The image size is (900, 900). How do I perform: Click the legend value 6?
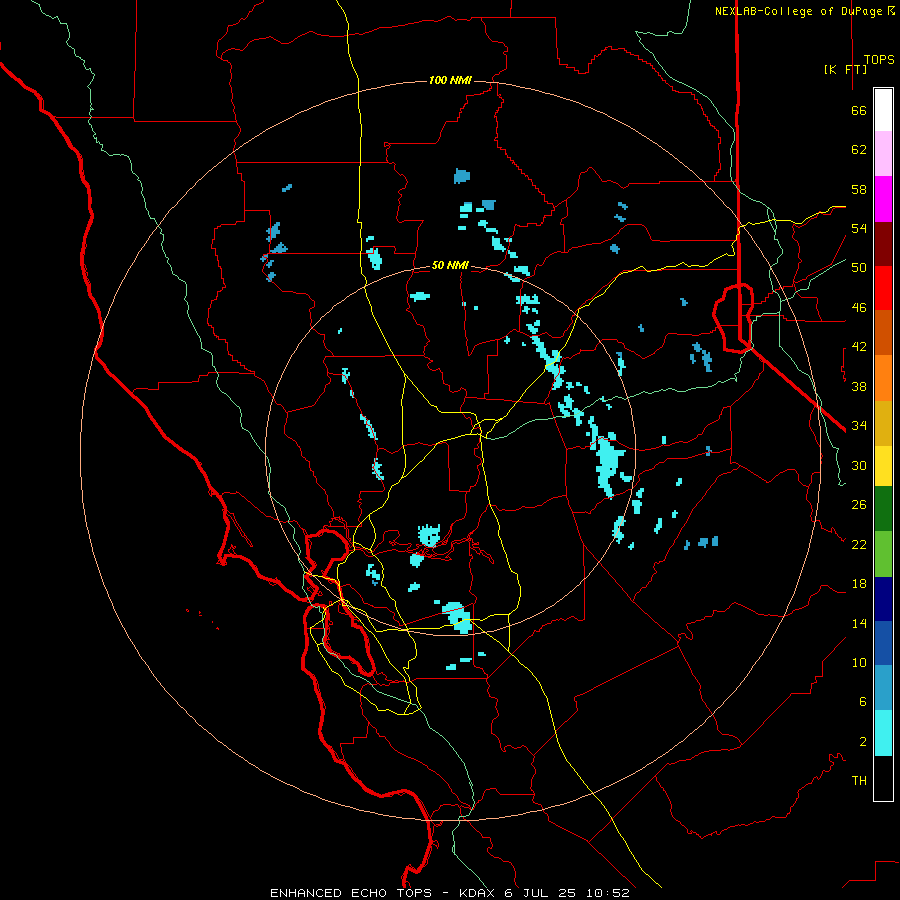tap(862, 702)
